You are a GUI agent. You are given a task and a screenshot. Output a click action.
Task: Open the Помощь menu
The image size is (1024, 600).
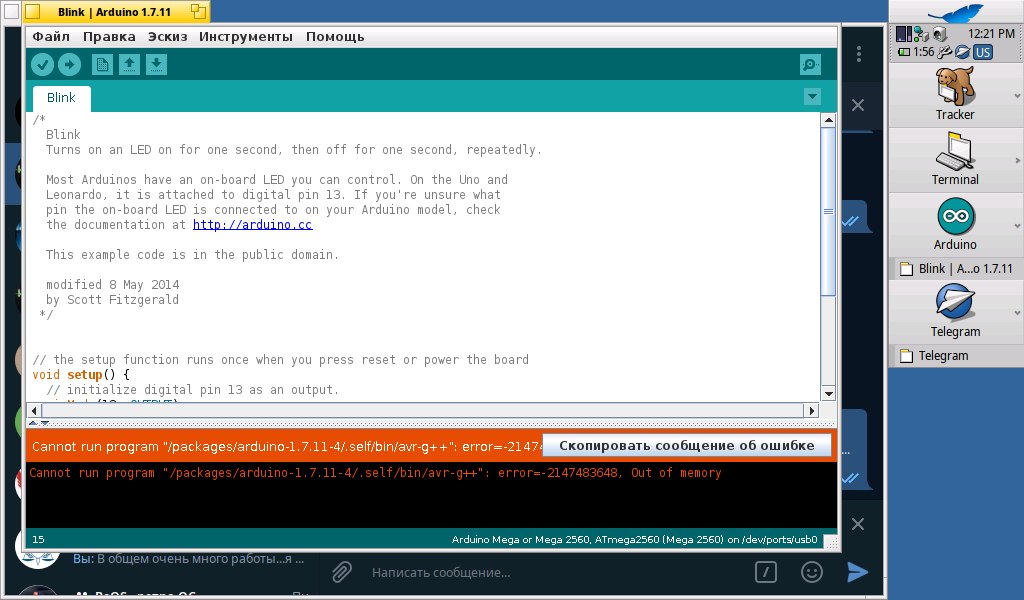pos(335,37)
